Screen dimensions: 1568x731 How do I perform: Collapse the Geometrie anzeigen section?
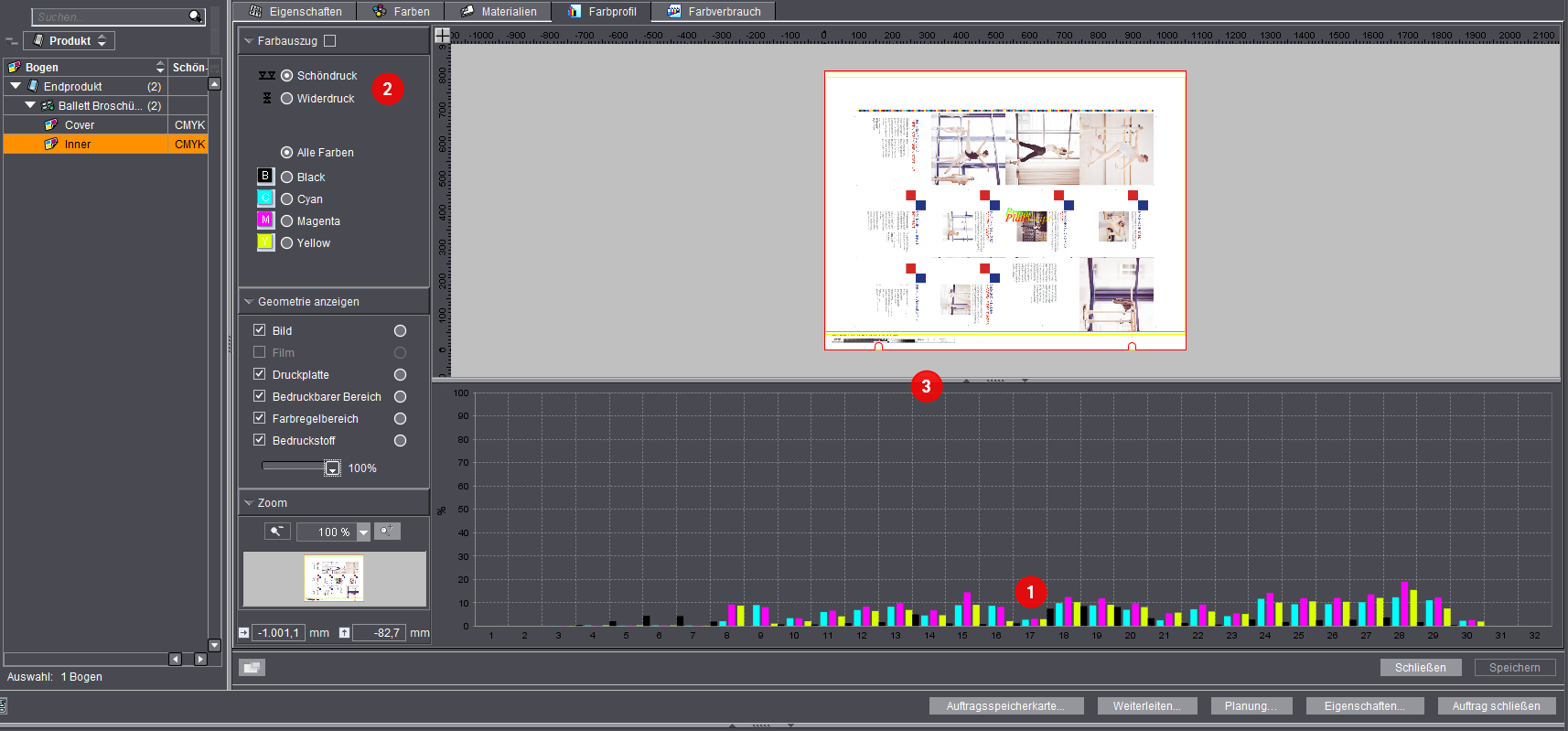pyautogui.click(x=248, y=302)
